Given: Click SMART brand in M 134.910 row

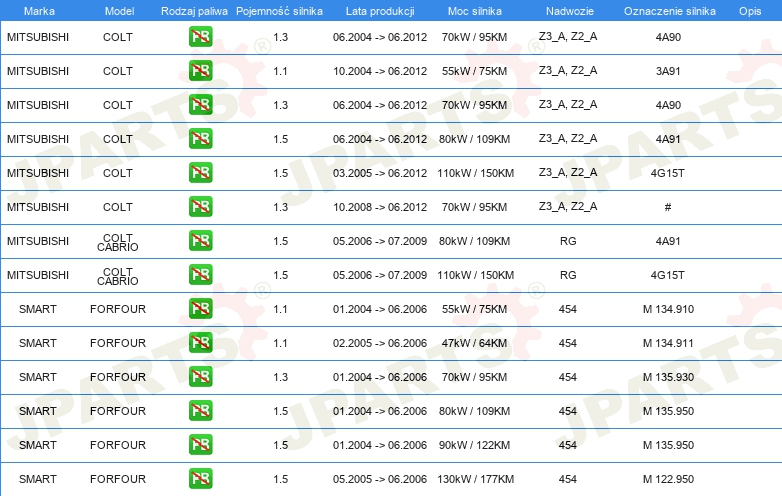Looking at the screenshot, I should click(38, 309).
